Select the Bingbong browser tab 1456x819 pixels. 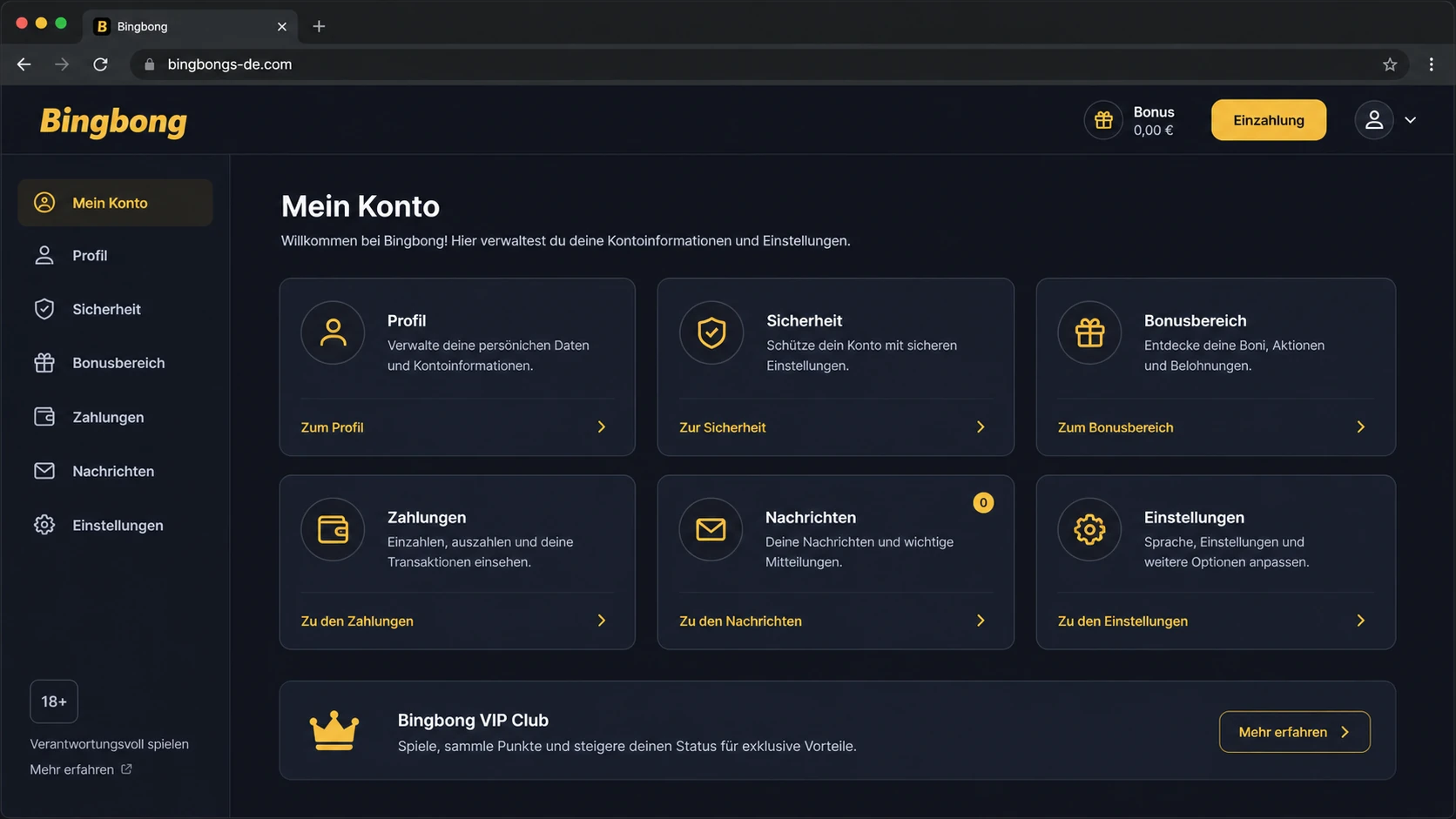tap(191, 26)
